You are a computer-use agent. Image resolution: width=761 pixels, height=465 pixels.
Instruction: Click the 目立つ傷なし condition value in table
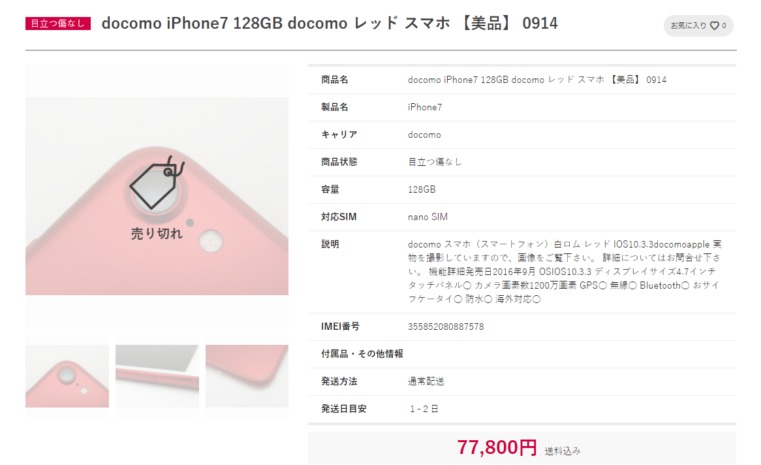[x=434, y=162]
